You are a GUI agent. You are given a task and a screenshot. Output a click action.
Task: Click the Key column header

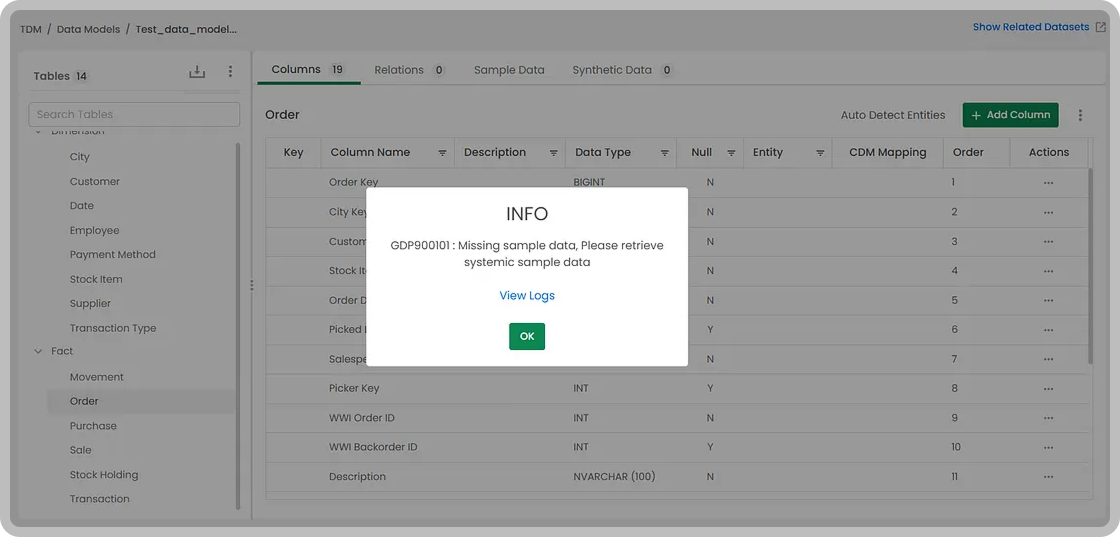click(294, 153)
